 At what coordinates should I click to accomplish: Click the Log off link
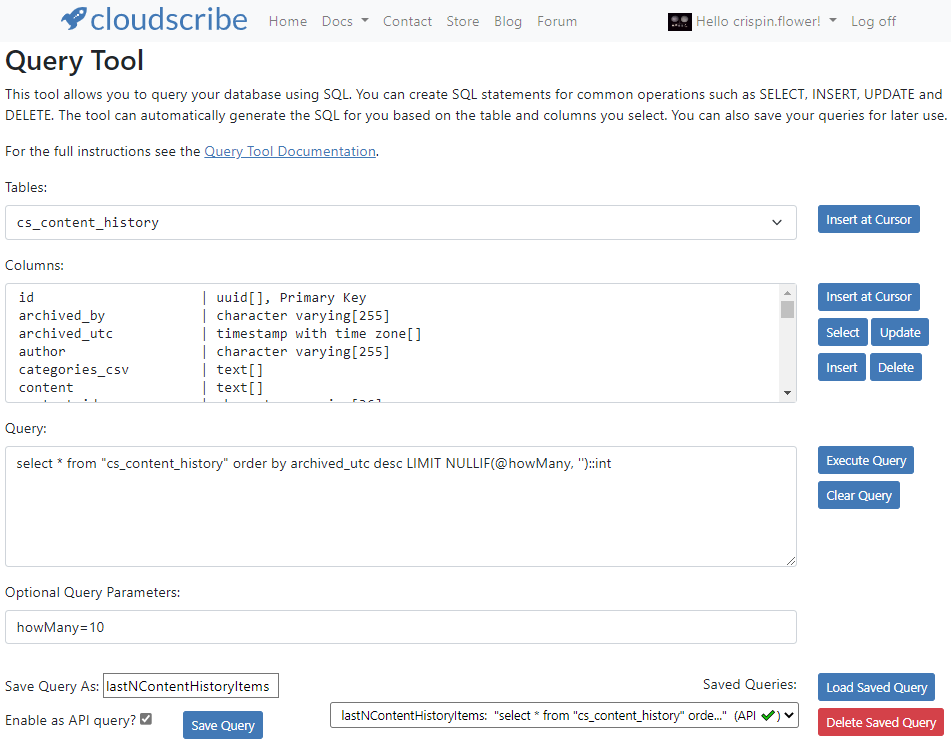tap(873, 21)
